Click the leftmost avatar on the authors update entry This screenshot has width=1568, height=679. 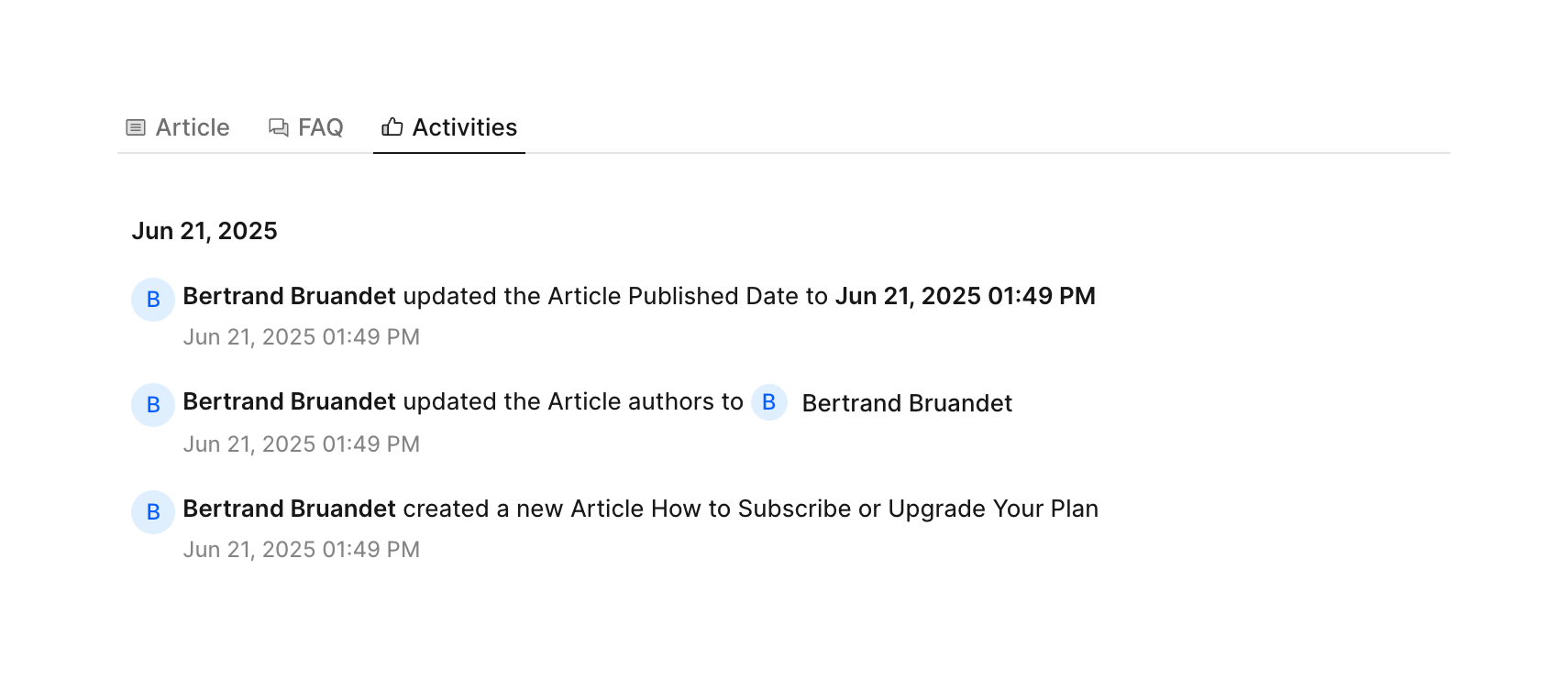(x=153, y=405)
